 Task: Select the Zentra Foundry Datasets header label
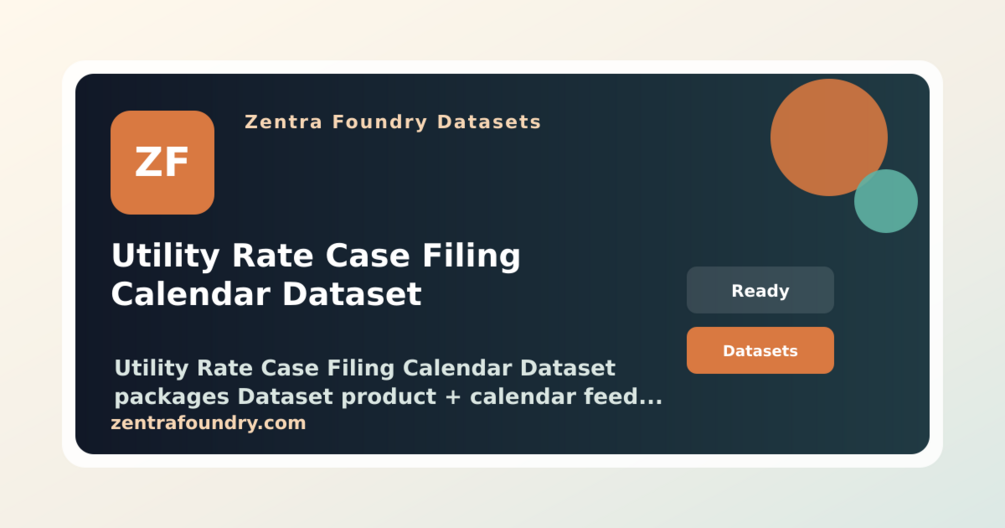pyautogui.click(x=393, y=122)
